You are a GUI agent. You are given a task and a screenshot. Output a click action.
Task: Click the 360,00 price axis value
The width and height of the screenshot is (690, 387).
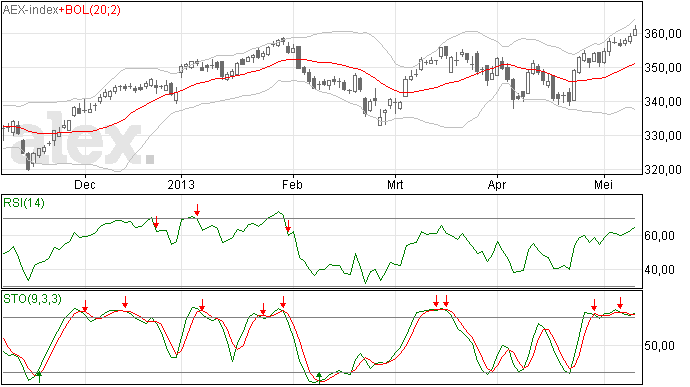(663, 34)
